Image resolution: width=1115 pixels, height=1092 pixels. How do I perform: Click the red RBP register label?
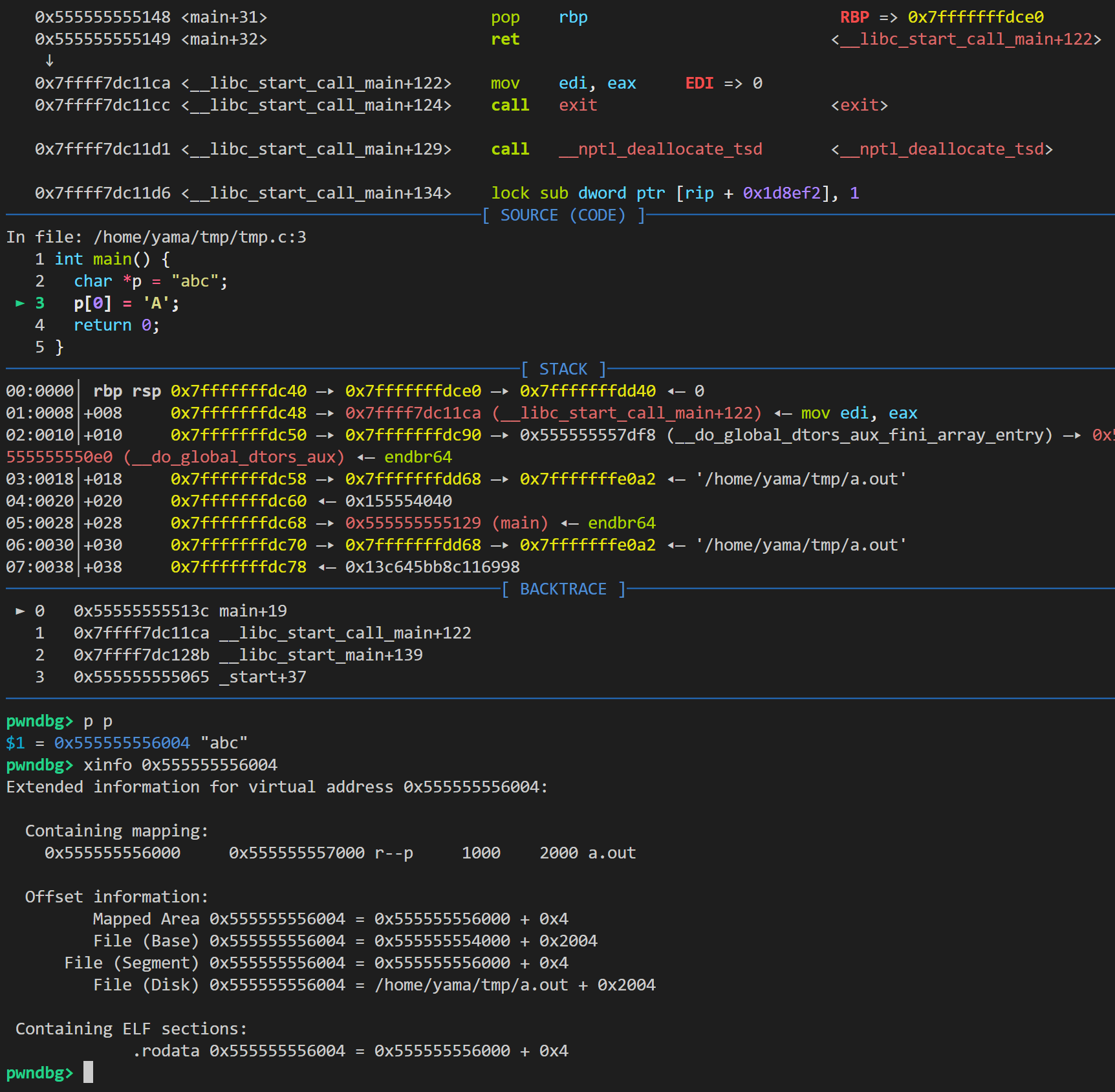(x=854, y=17)
